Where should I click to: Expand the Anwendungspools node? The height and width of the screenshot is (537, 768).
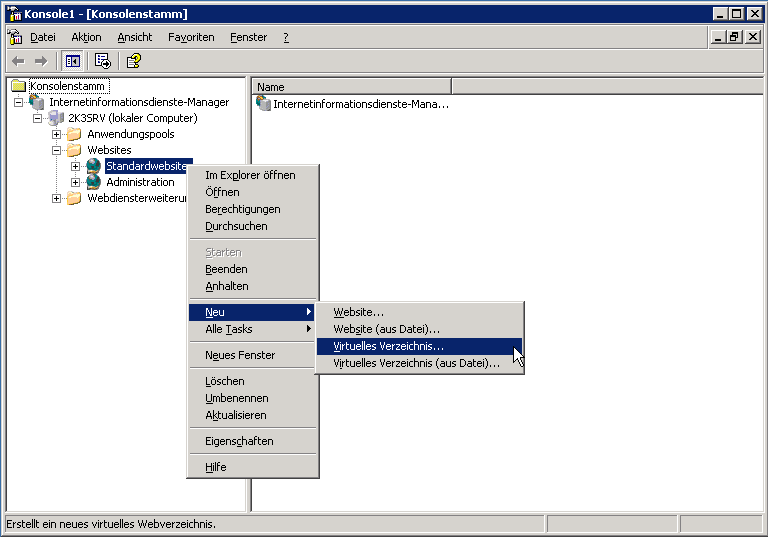tap(56, 134)
